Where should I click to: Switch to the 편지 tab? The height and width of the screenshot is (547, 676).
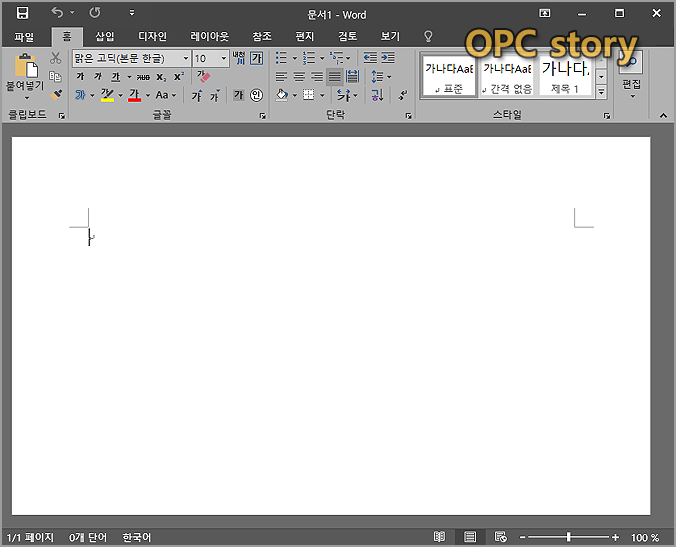tap(304, 36)
